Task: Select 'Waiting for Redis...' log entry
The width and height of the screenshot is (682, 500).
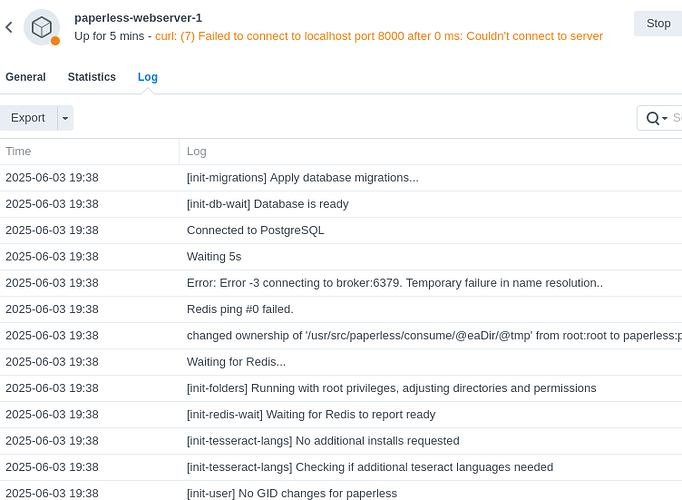Action: [341, 362]
